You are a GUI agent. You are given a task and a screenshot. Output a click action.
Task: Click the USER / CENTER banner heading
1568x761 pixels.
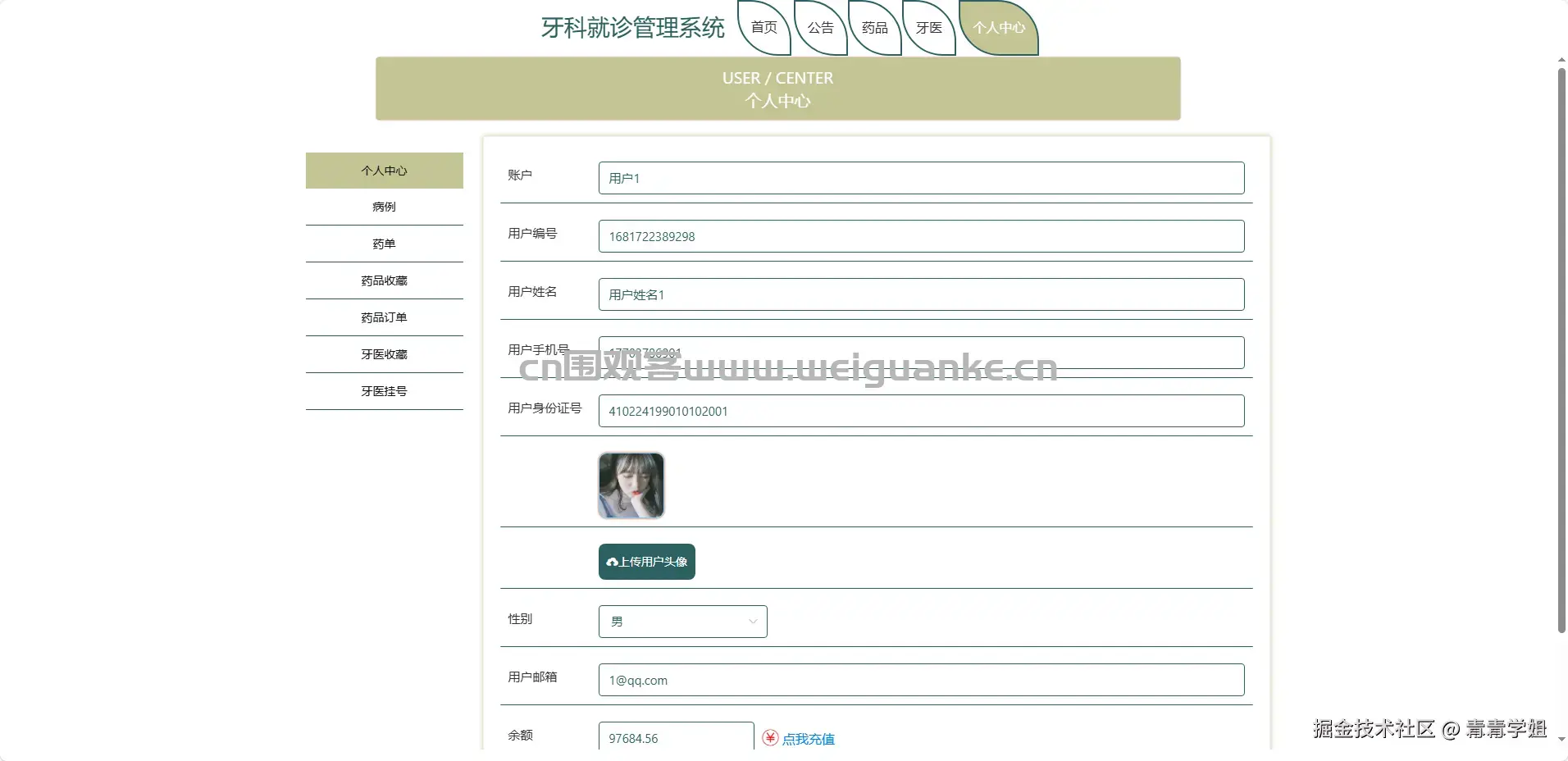pos(777,78)
